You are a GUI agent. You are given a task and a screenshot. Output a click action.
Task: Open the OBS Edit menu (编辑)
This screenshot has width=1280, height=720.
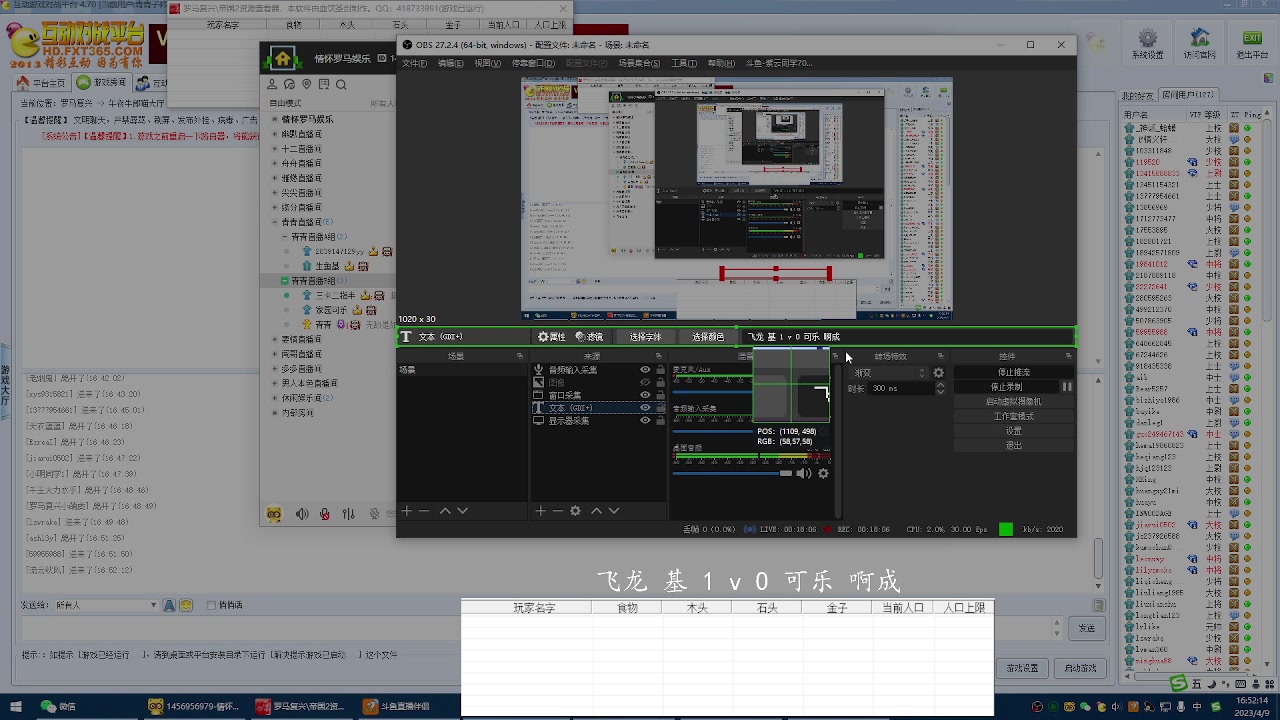[451, 63]
